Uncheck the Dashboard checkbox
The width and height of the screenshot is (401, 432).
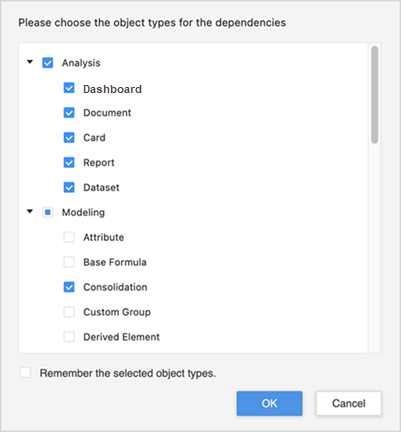tap(69, 88)
